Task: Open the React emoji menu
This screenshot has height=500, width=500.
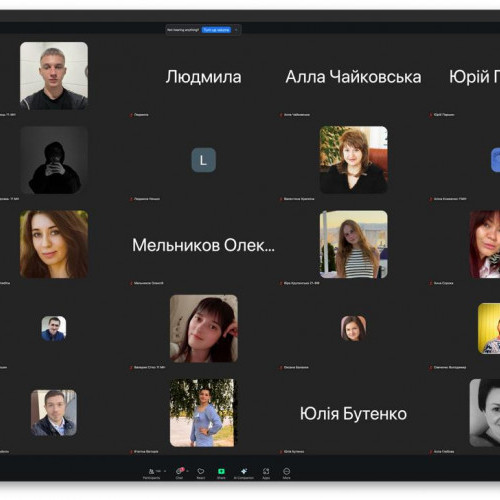Action: pyautogui.click(x=201, y=473)
